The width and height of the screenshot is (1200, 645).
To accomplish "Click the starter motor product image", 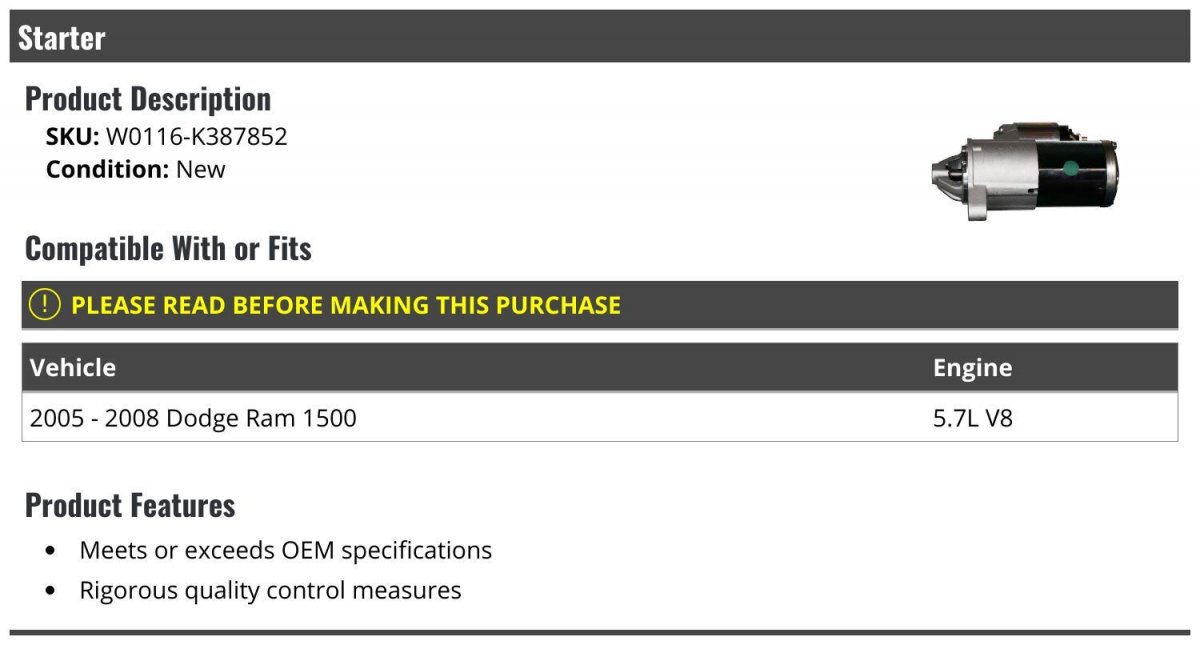I will click(x=1024, y=171).
